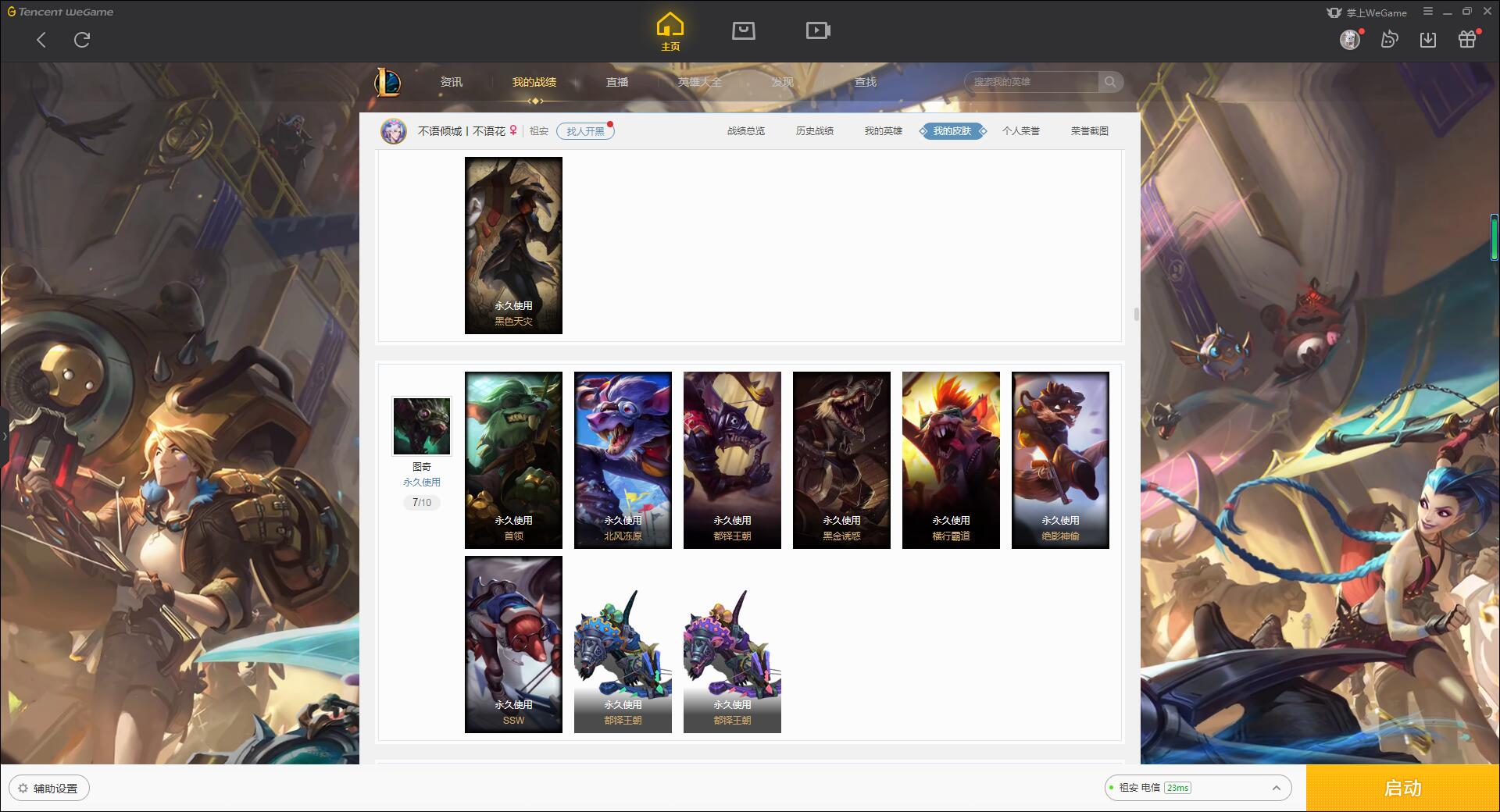Click the League of Legends logo icon

click(x=387, y=82)
